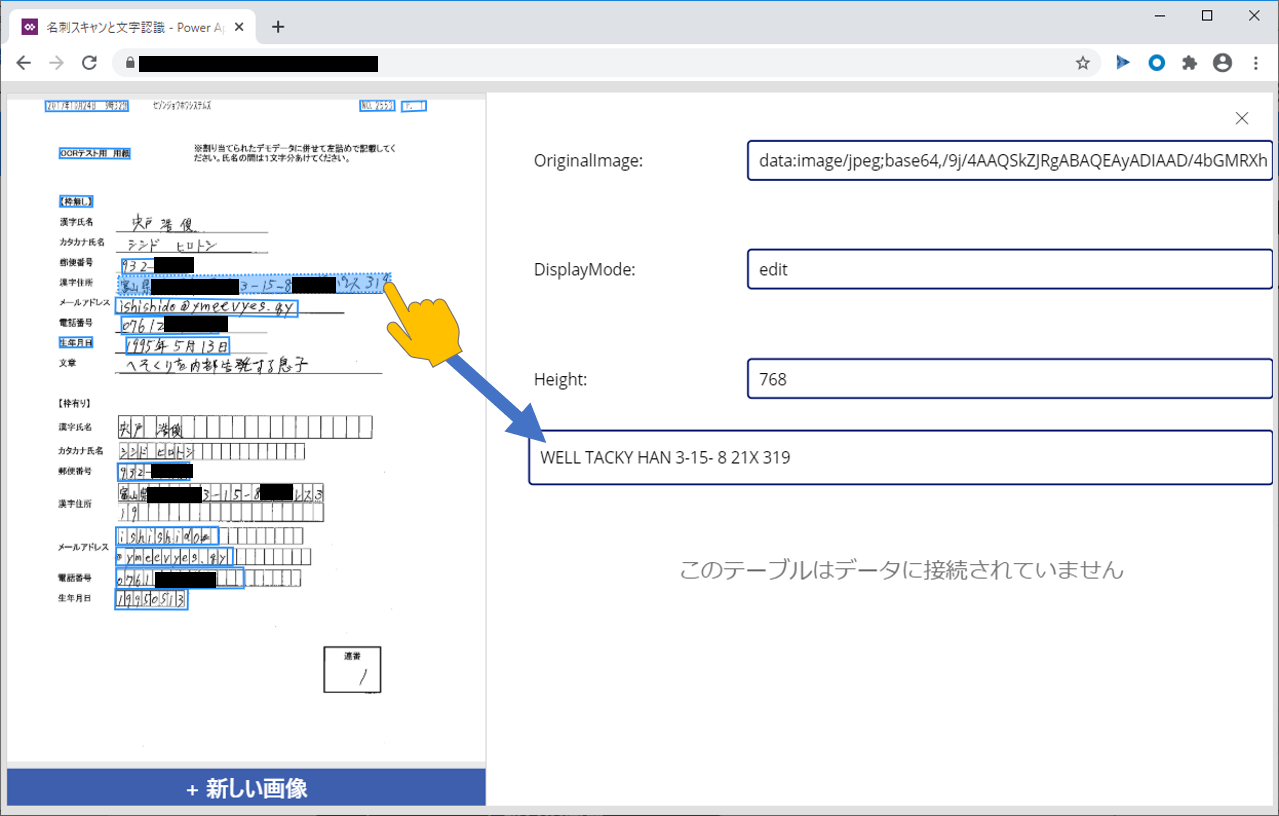The image size is (1279, 816).
Task: Click the forward navigation arrow
Action: [56, 62]
